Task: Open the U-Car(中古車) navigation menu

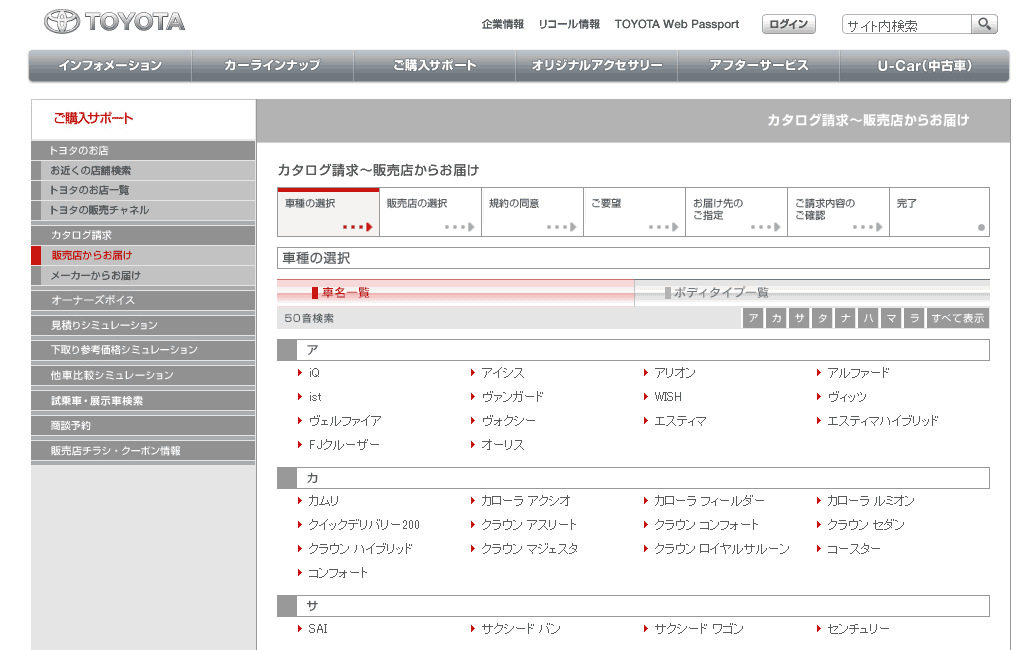Action: 924,66
